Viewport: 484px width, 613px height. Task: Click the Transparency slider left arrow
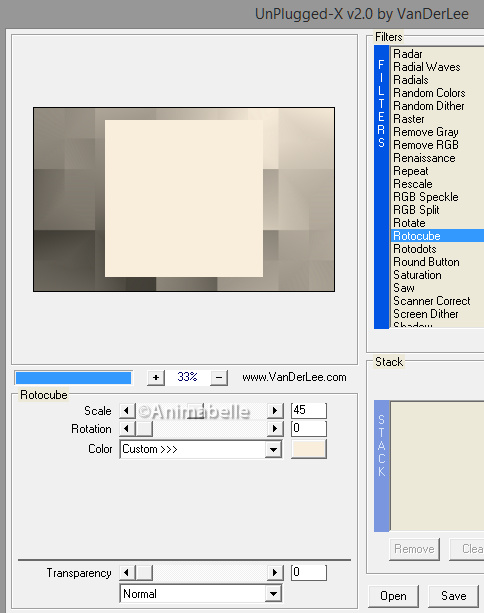click(127, 573)
